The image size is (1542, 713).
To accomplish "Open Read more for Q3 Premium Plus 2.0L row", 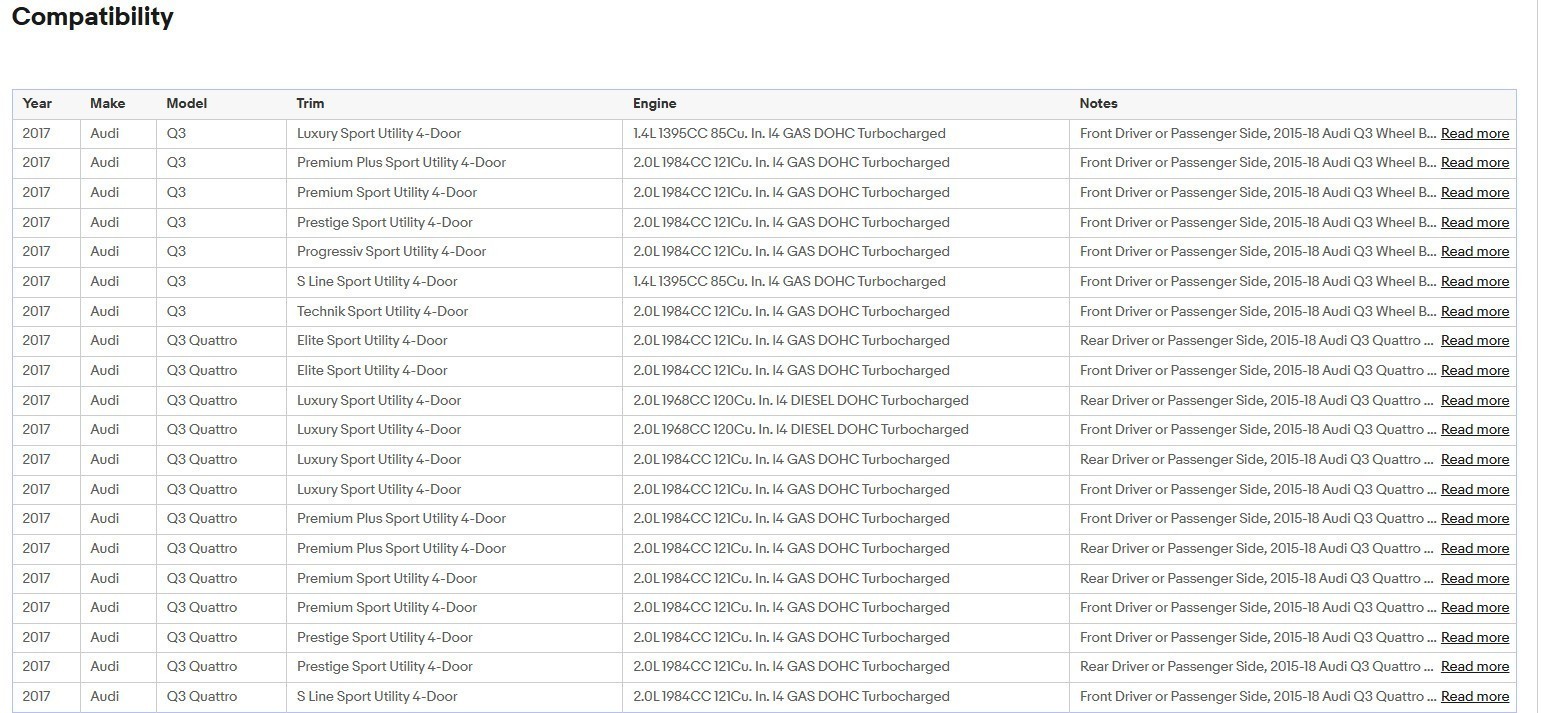I will pyautogui.click(x=1474, y=162).
